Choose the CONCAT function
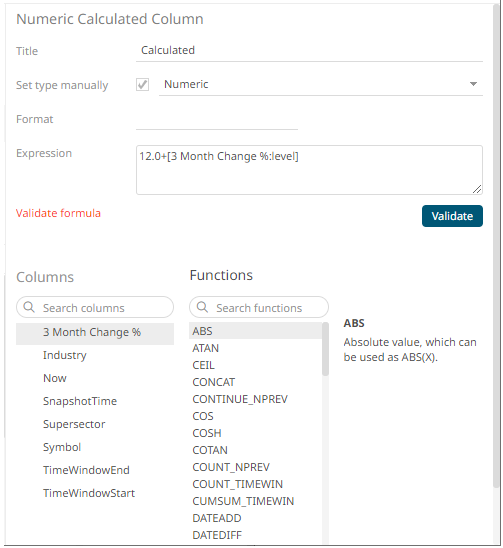Viewport: 503px width, 548px height. pos(255,382)
